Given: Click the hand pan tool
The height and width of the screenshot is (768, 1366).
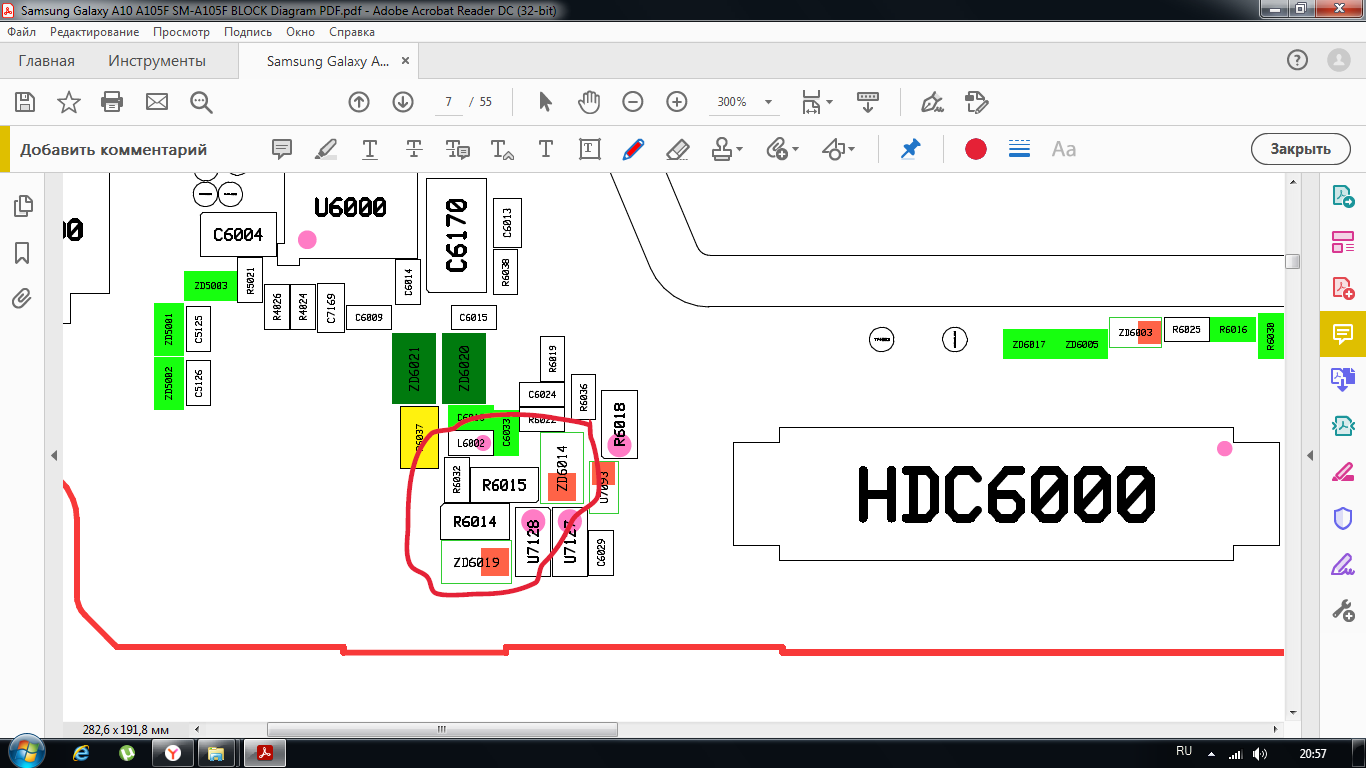Looking at the screenshot, I should click(589, 101).
